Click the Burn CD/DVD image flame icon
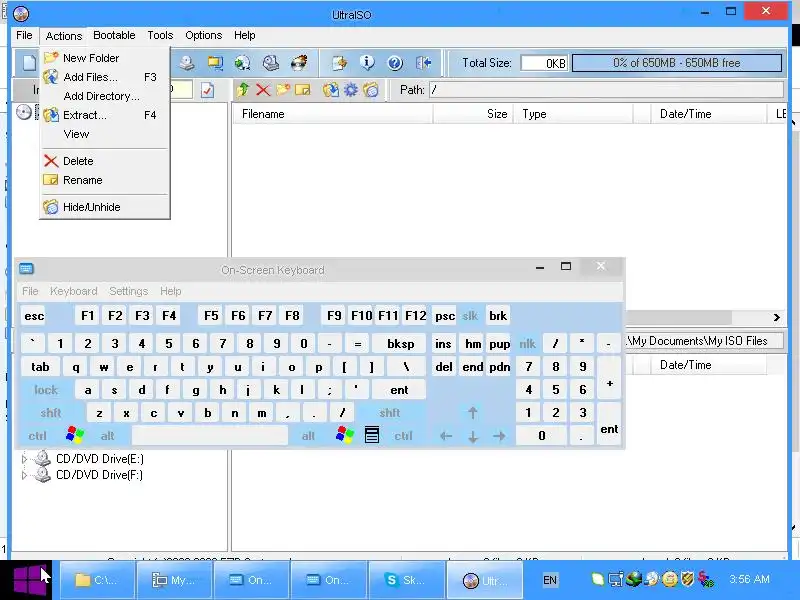Image resolution: width=800 pixels, height=600 pixels. coord(299,63)
